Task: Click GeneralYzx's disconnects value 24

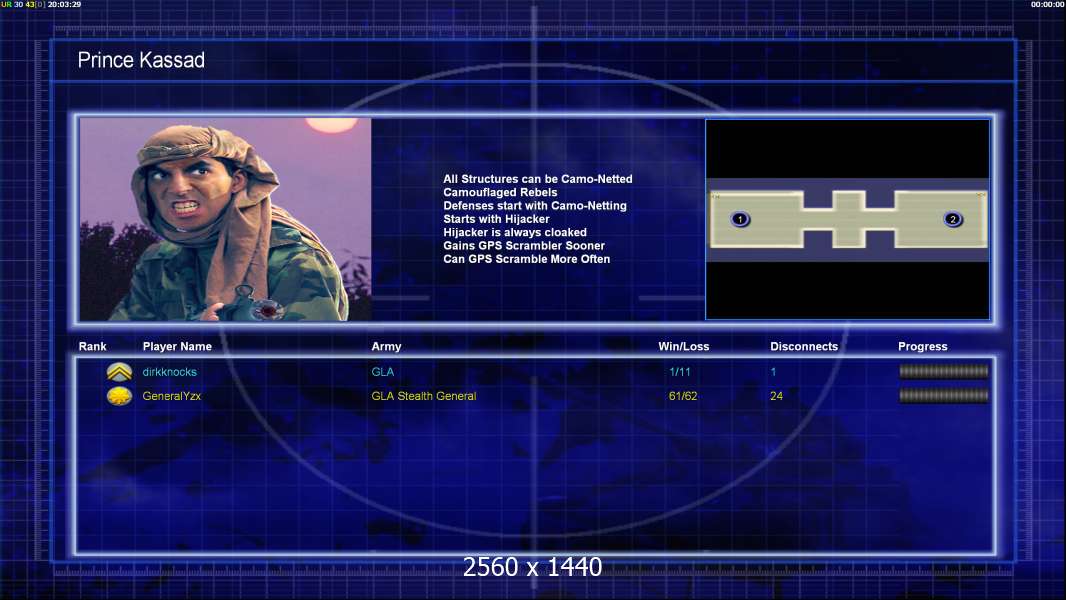Action: coord(776,396)
